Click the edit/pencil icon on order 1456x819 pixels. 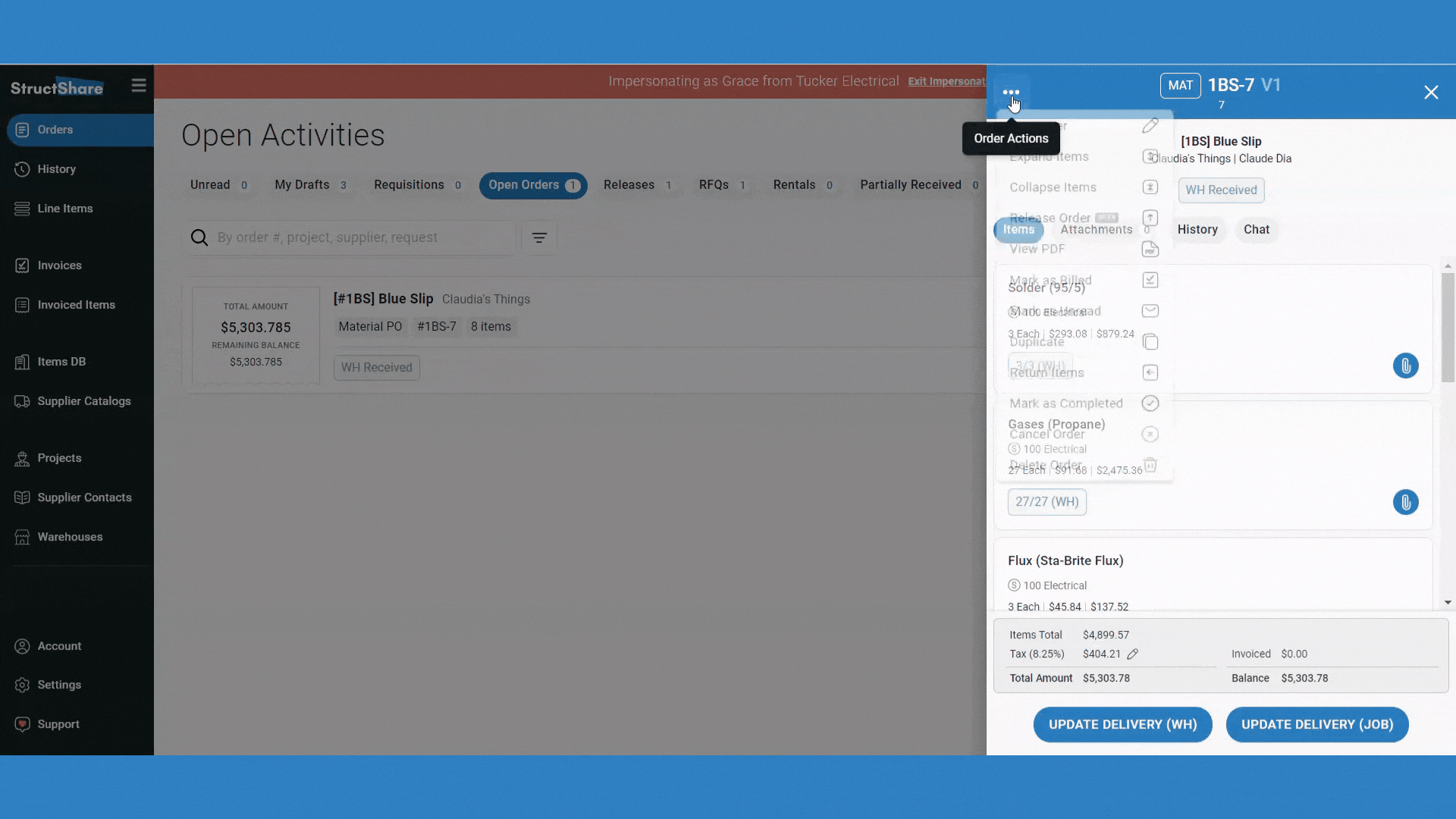[1151, 125]
